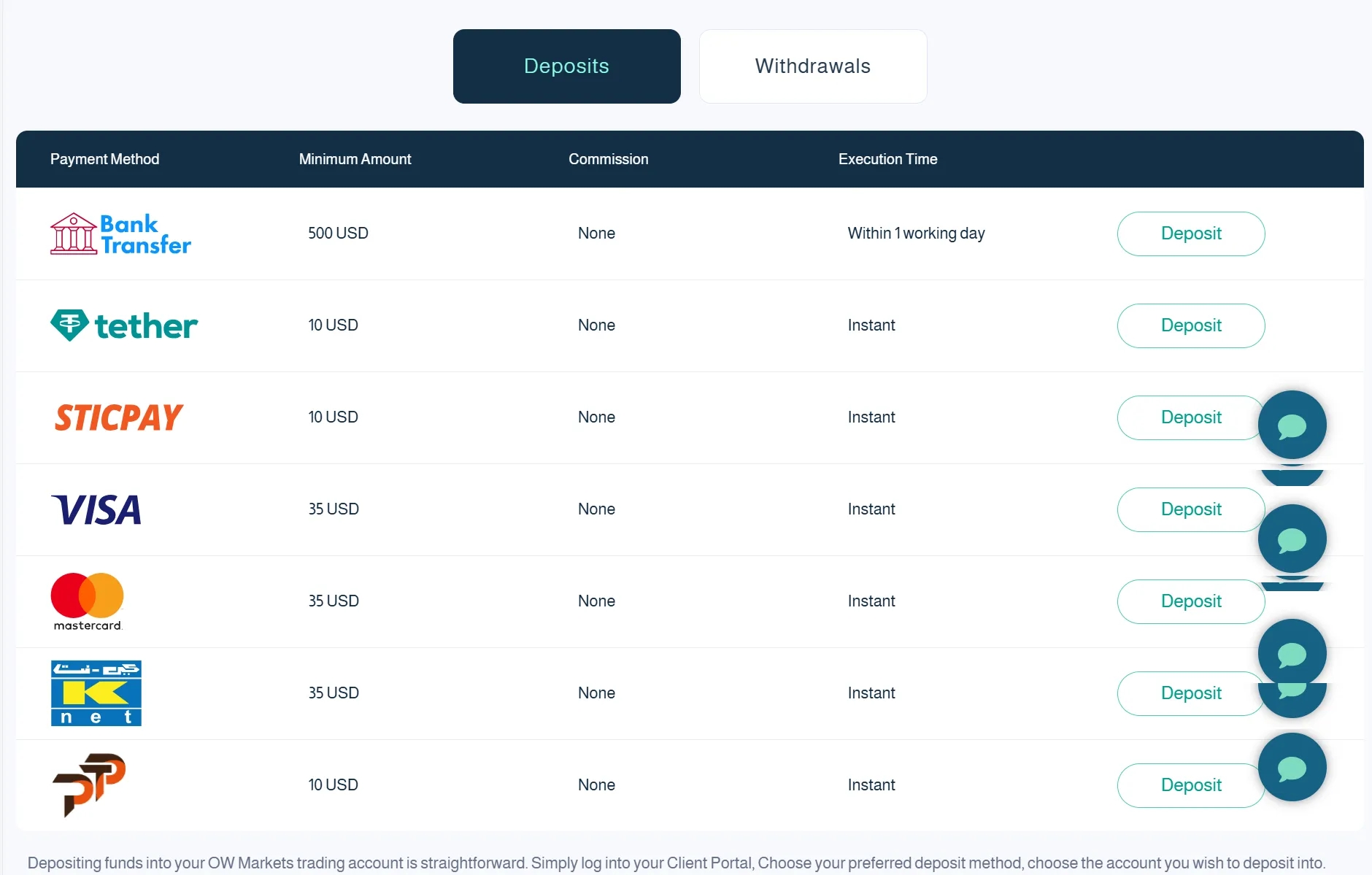Click the None commission for Bank Transfer
The image size is (1372, 875).
tap(596, 234)
